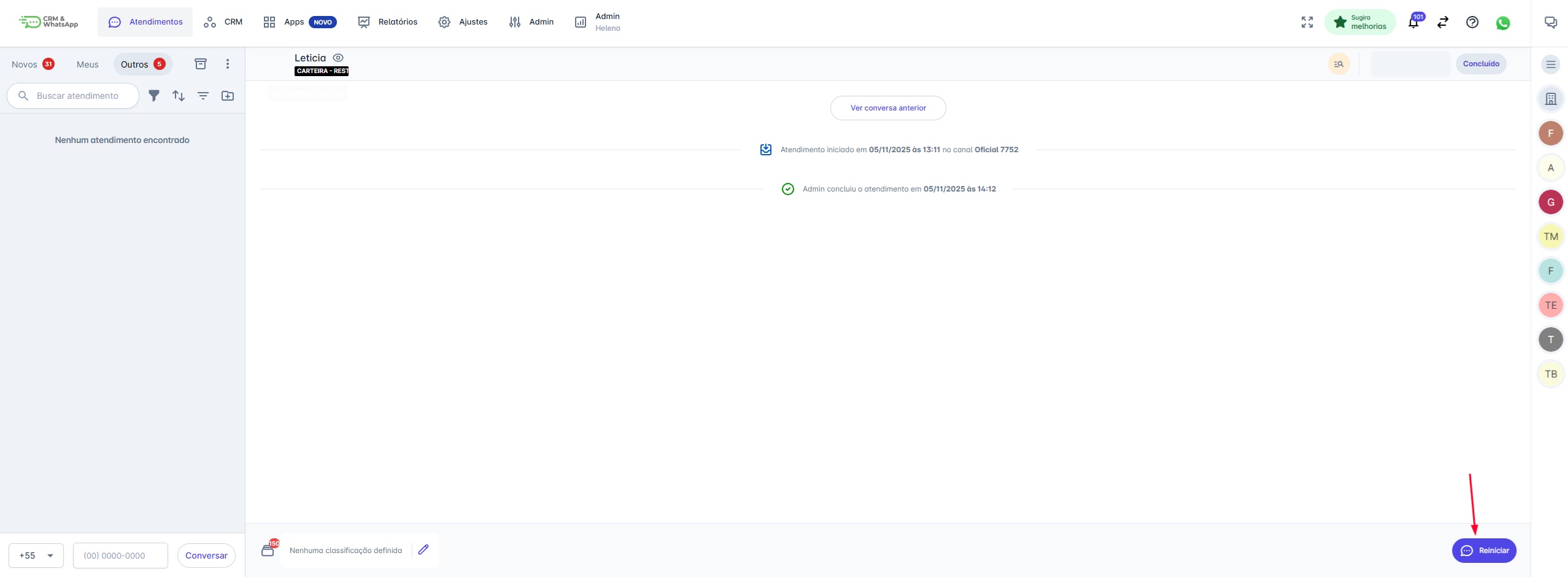
Task: Click the pencil icon to edit classification
Action: click(423, 550)
